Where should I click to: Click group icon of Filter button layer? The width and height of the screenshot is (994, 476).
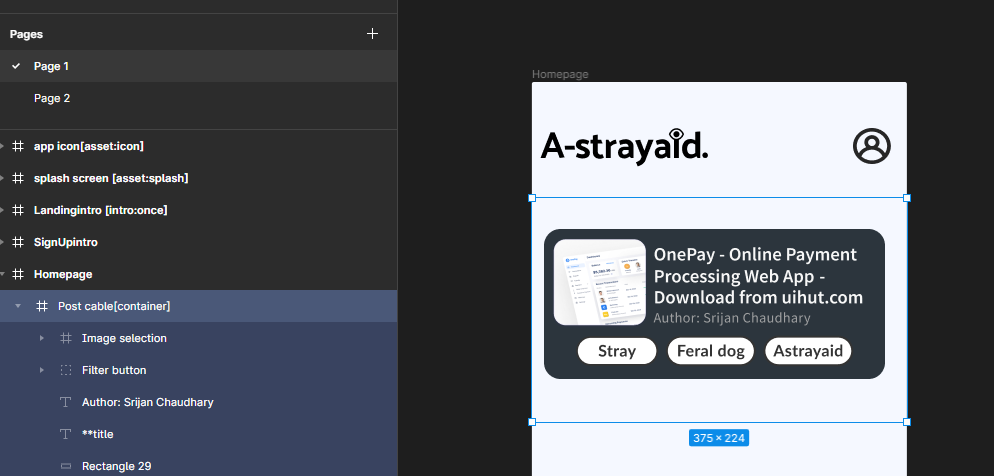[66, 370]
